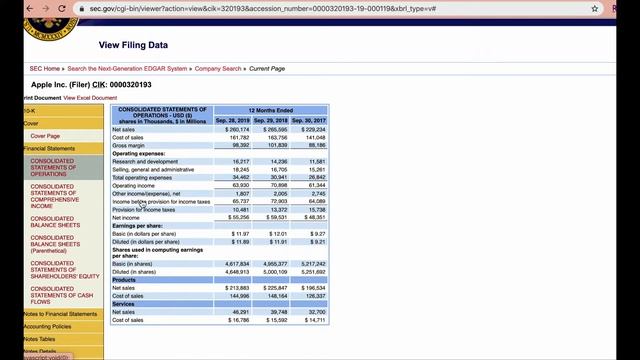Click Basic (in dollars per share) label
The width and height of the screenshot is (640, 360).
(144, 234)
